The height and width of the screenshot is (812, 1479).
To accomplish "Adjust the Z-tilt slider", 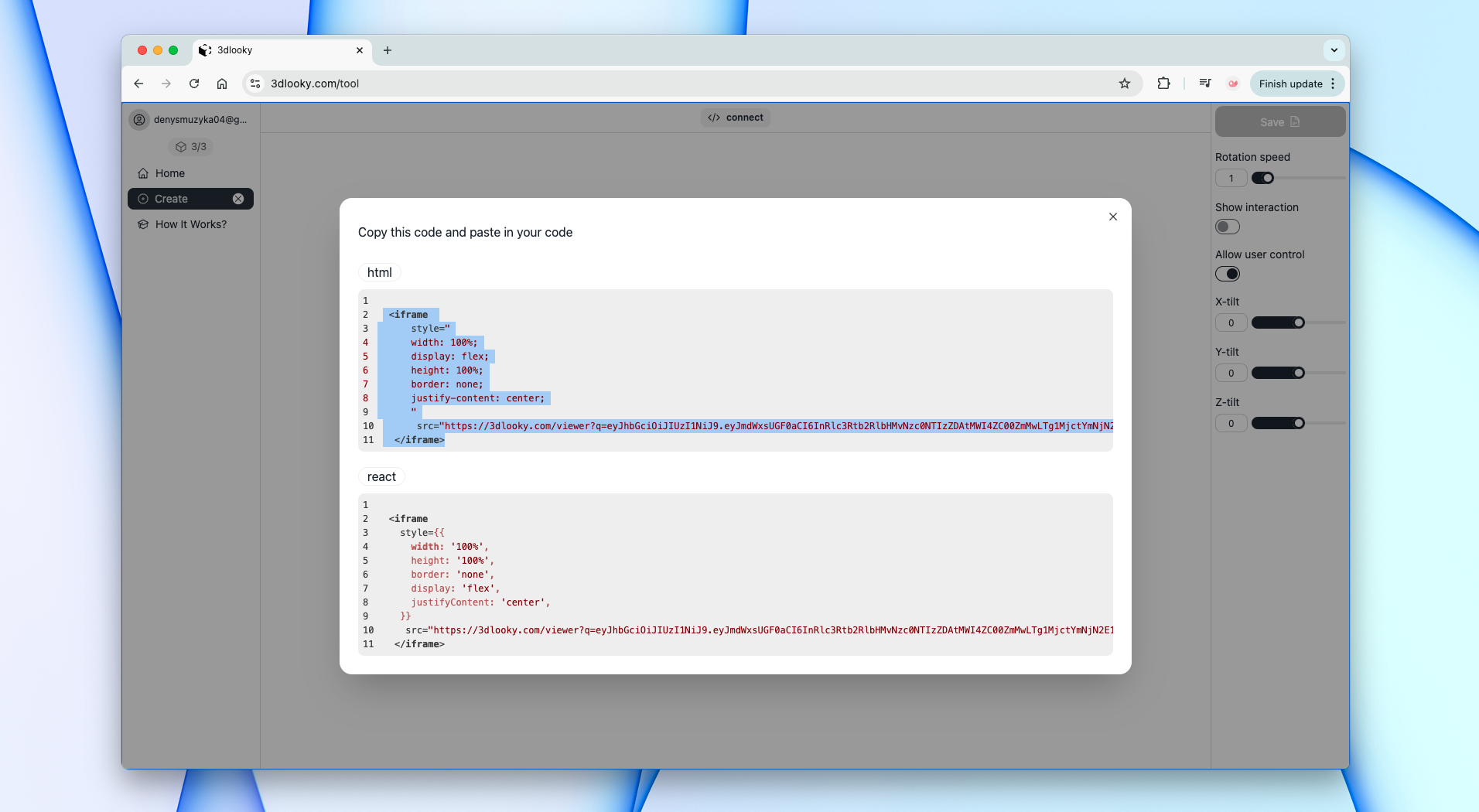I will coord(1299,423).
